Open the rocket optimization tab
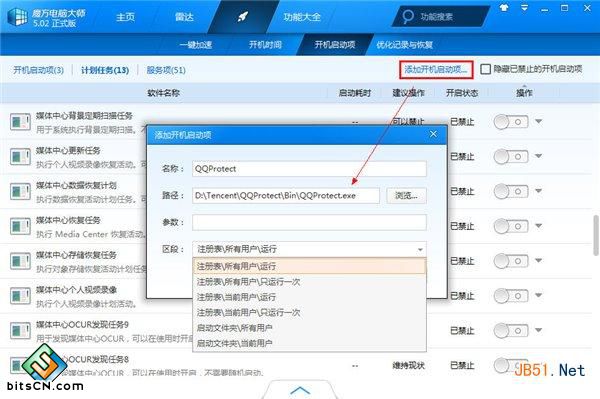This screenshot has width=600, height=399. point(243,16)
